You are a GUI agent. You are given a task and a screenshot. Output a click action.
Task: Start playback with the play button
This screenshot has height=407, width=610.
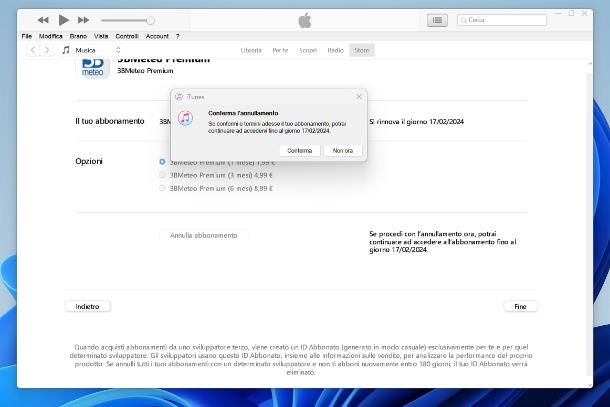point(63,20)
